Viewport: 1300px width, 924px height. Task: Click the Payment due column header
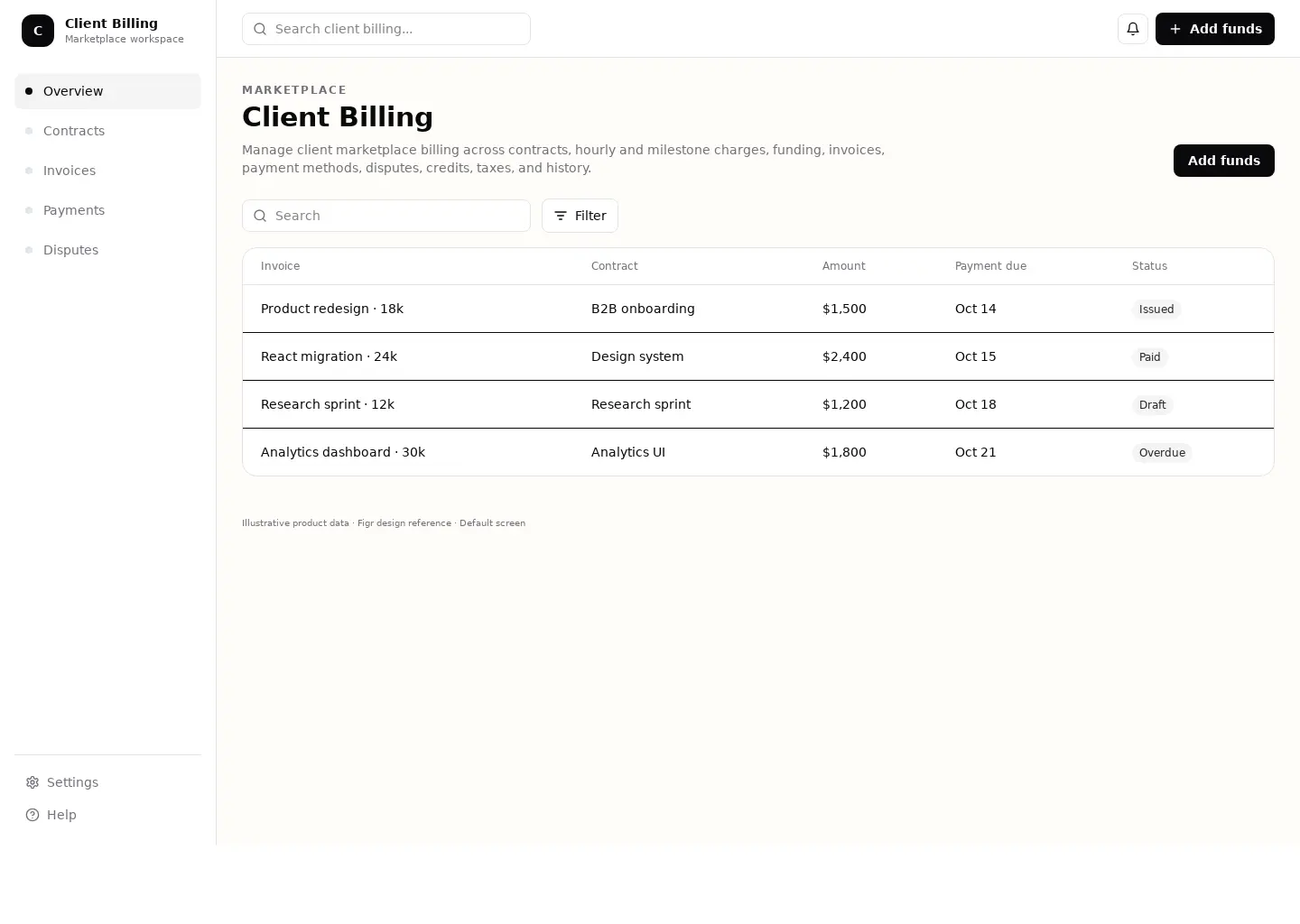pos(990,266)
